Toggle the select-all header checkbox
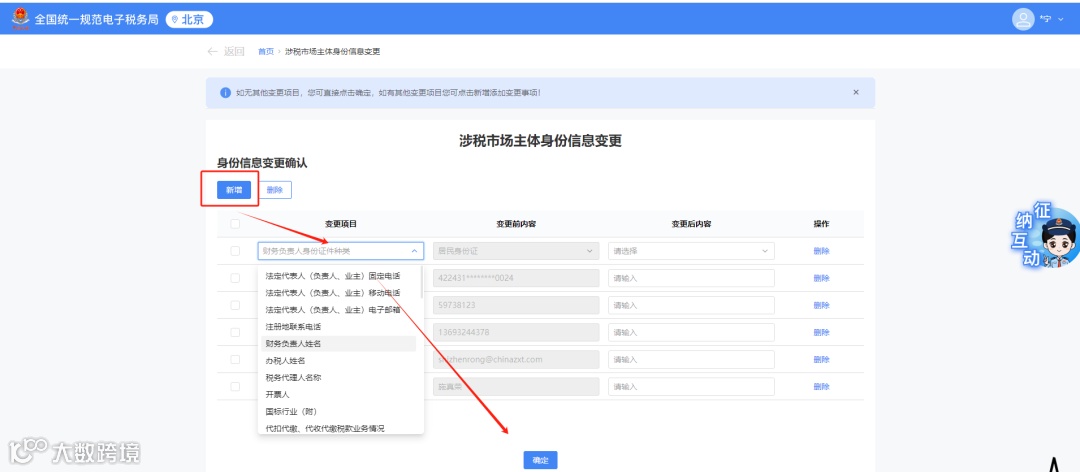1080x472 pixels. pyautogui.click(x=236, y=224)
